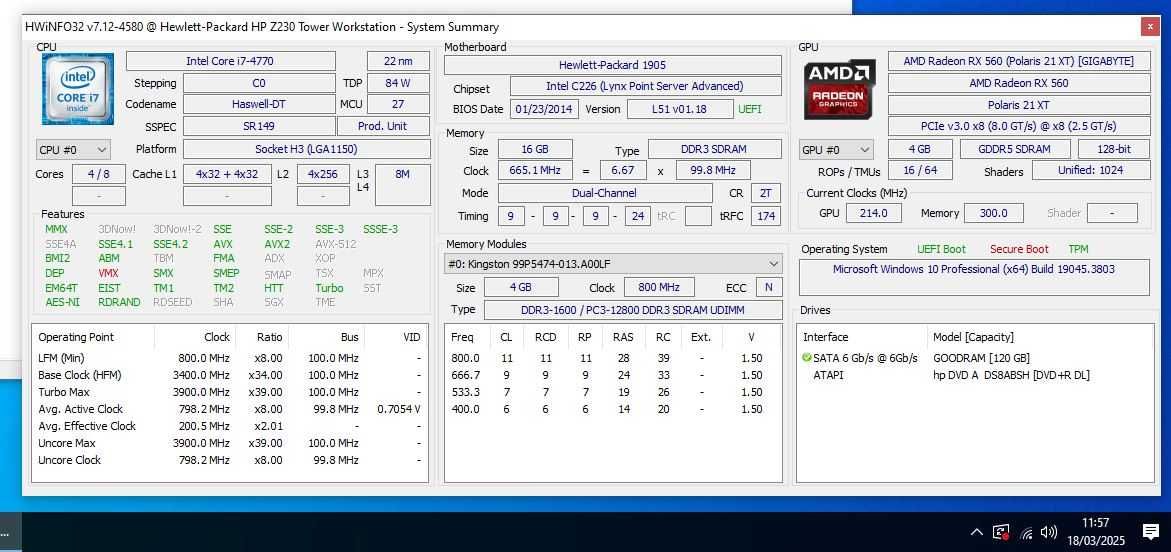
Task: Click the 400.0 frequency timing row
Action: click(613, 409)
